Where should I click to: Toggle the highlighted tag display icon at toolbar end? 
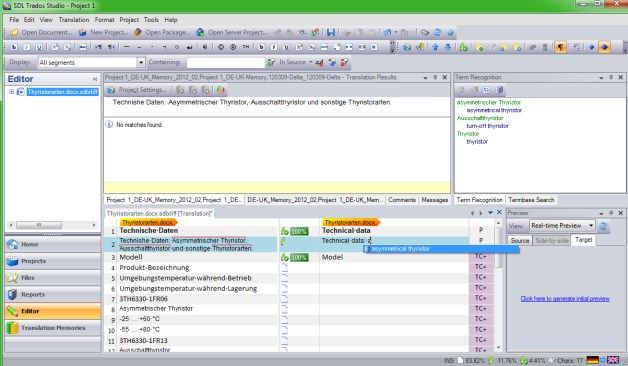click(604, 47)
